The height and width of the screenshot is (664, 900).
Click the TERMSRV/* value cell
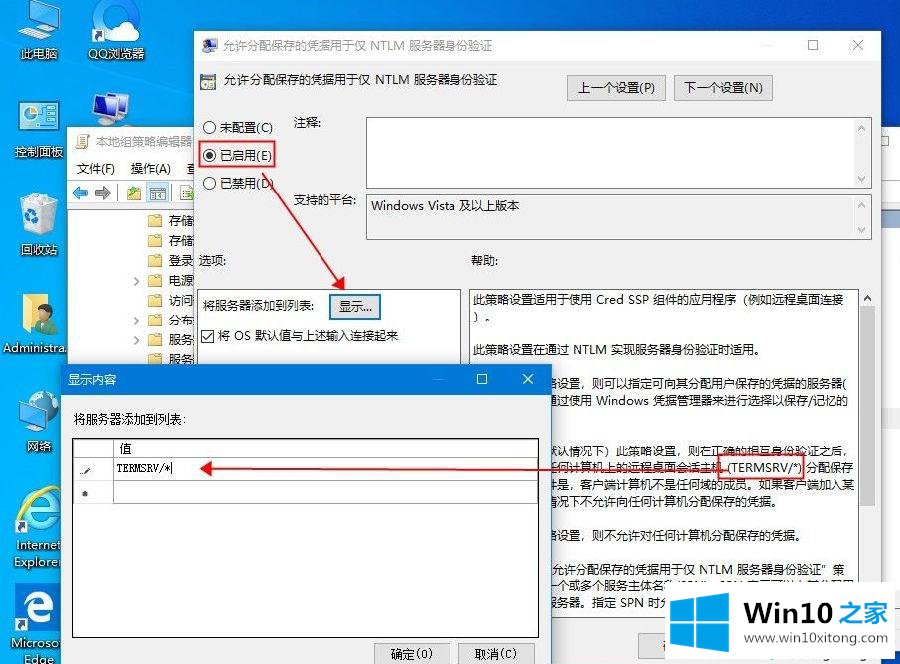[x=325, y=468]
